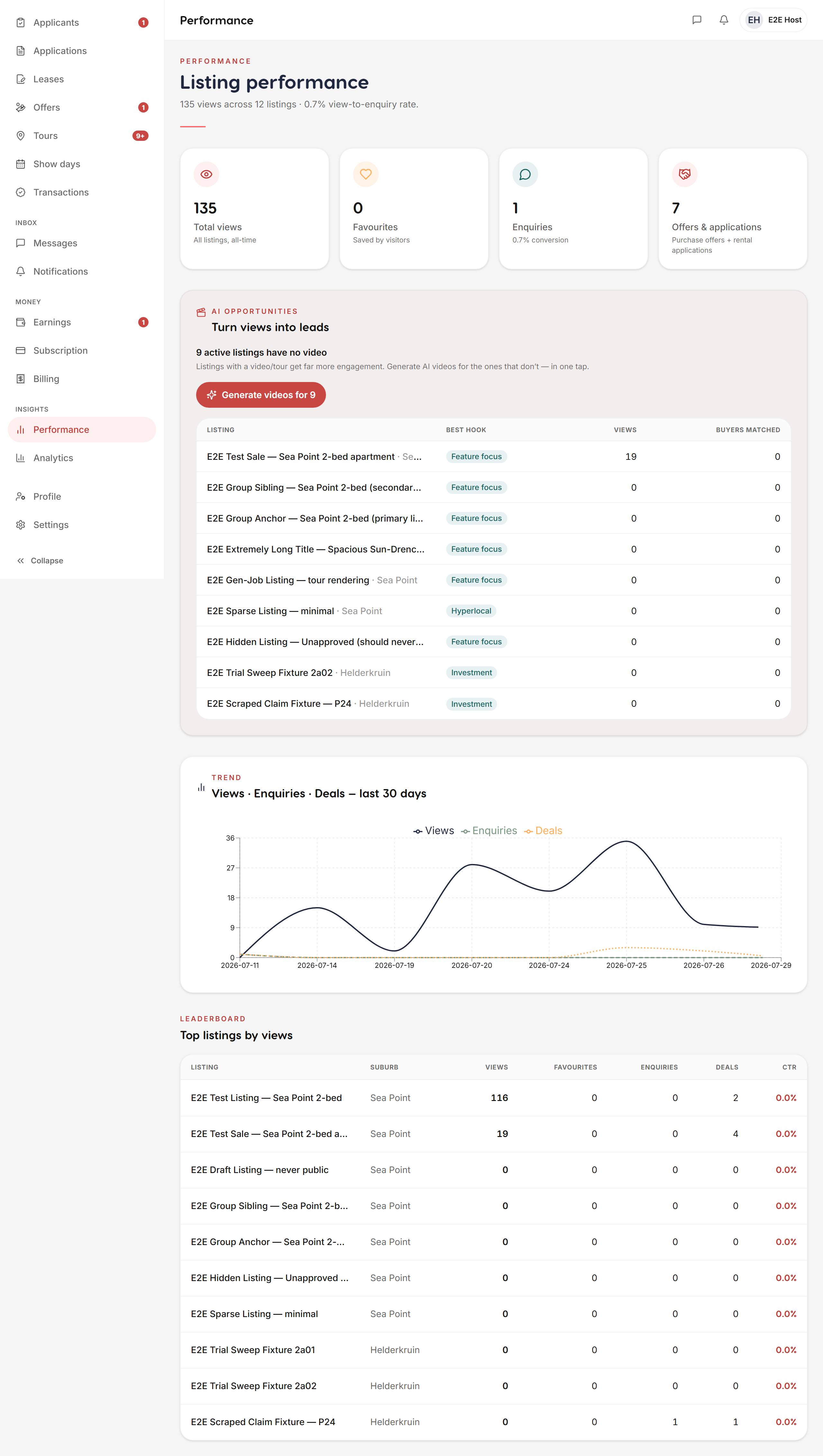Click the Best Hook column header
Viewport: 823px width, 1456px height.
(466, 430)
